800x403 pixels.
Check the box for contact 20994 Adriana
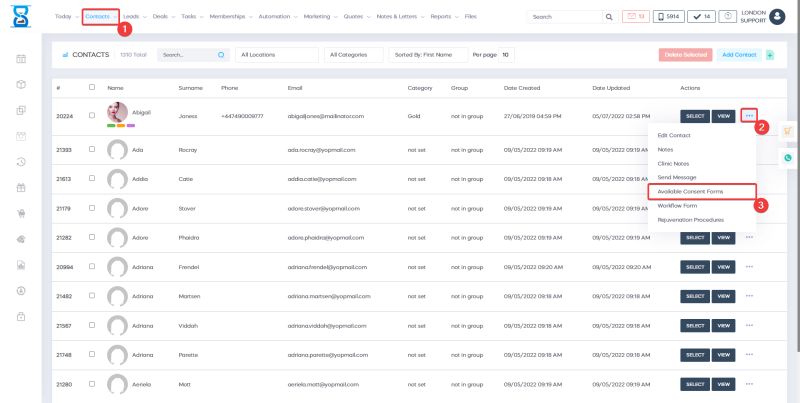[x=92, y=266]
